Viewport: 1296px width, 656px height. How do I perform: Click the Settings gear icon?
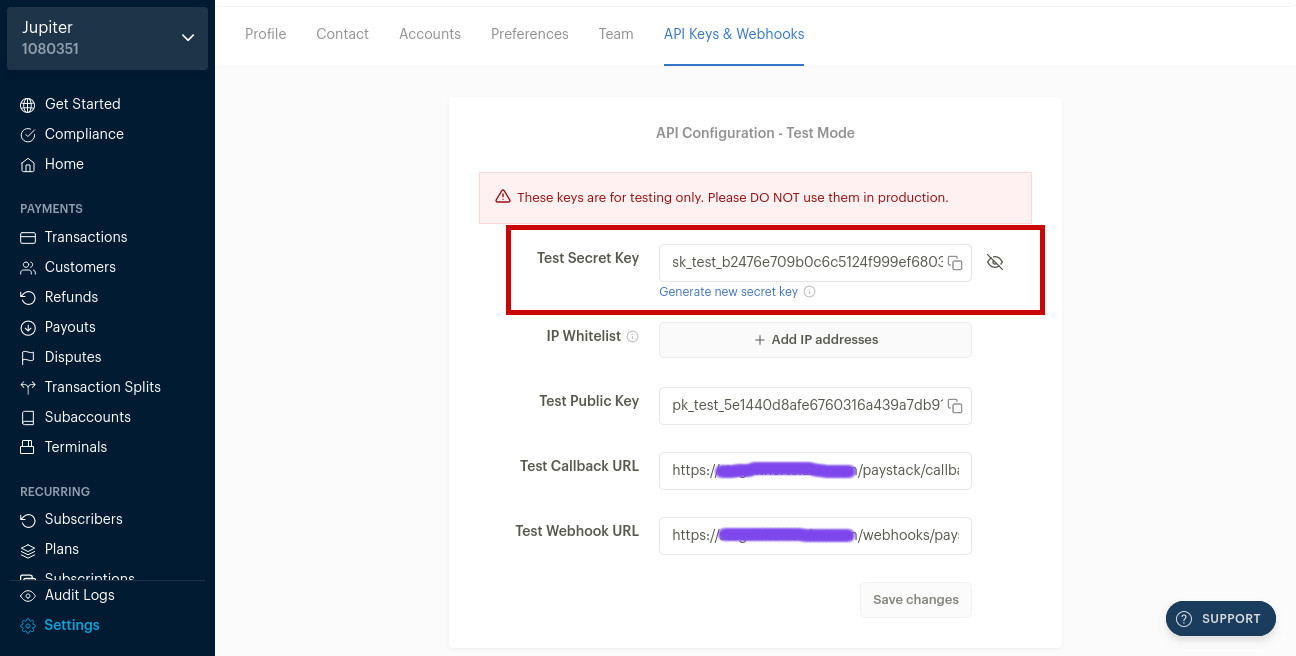pyautogui.click(x=28, y=625)
